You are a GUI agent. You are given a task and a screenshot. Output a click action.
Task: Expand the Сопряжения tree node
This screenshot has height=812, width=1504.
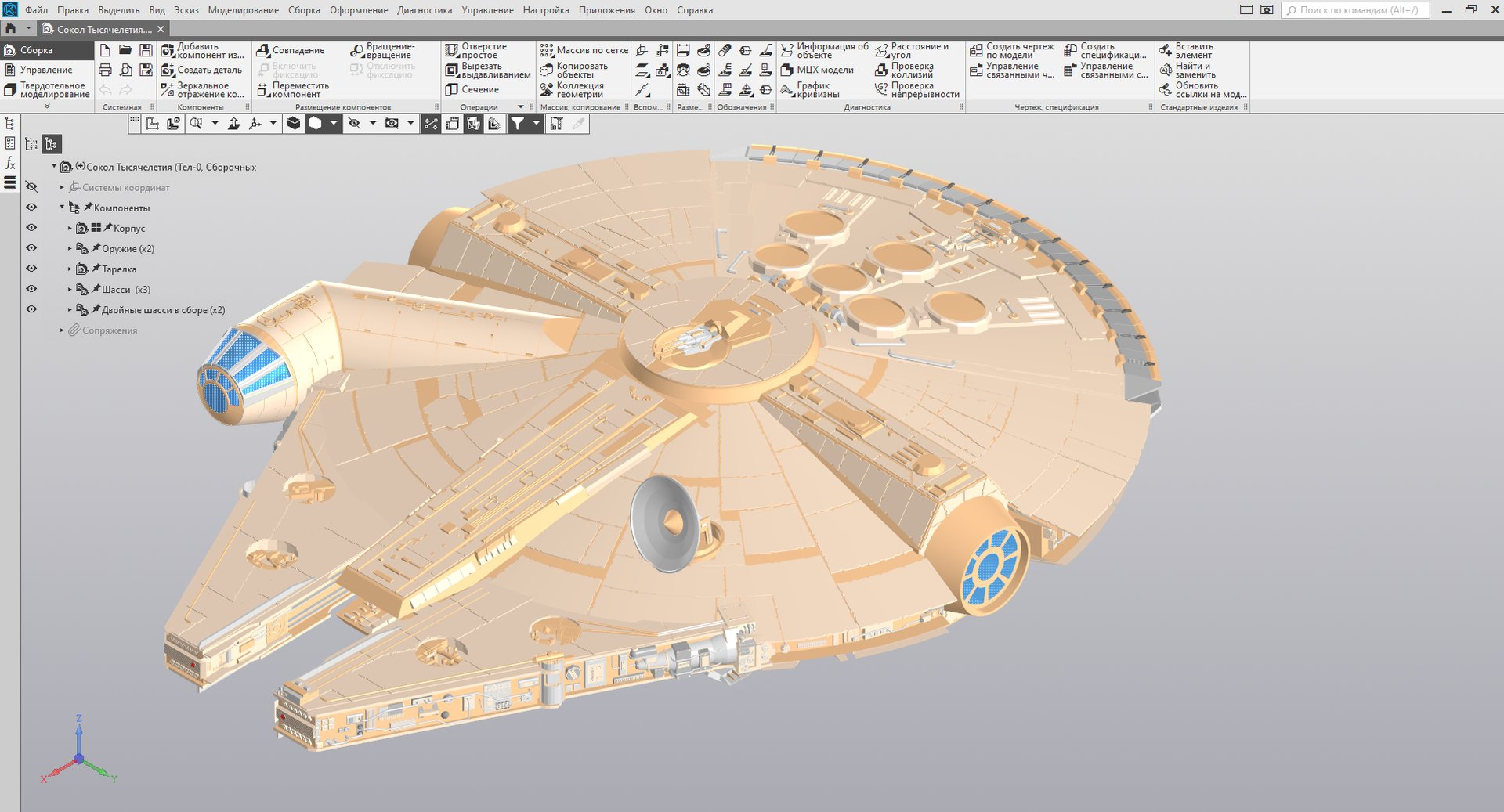[x=62, y=330]
